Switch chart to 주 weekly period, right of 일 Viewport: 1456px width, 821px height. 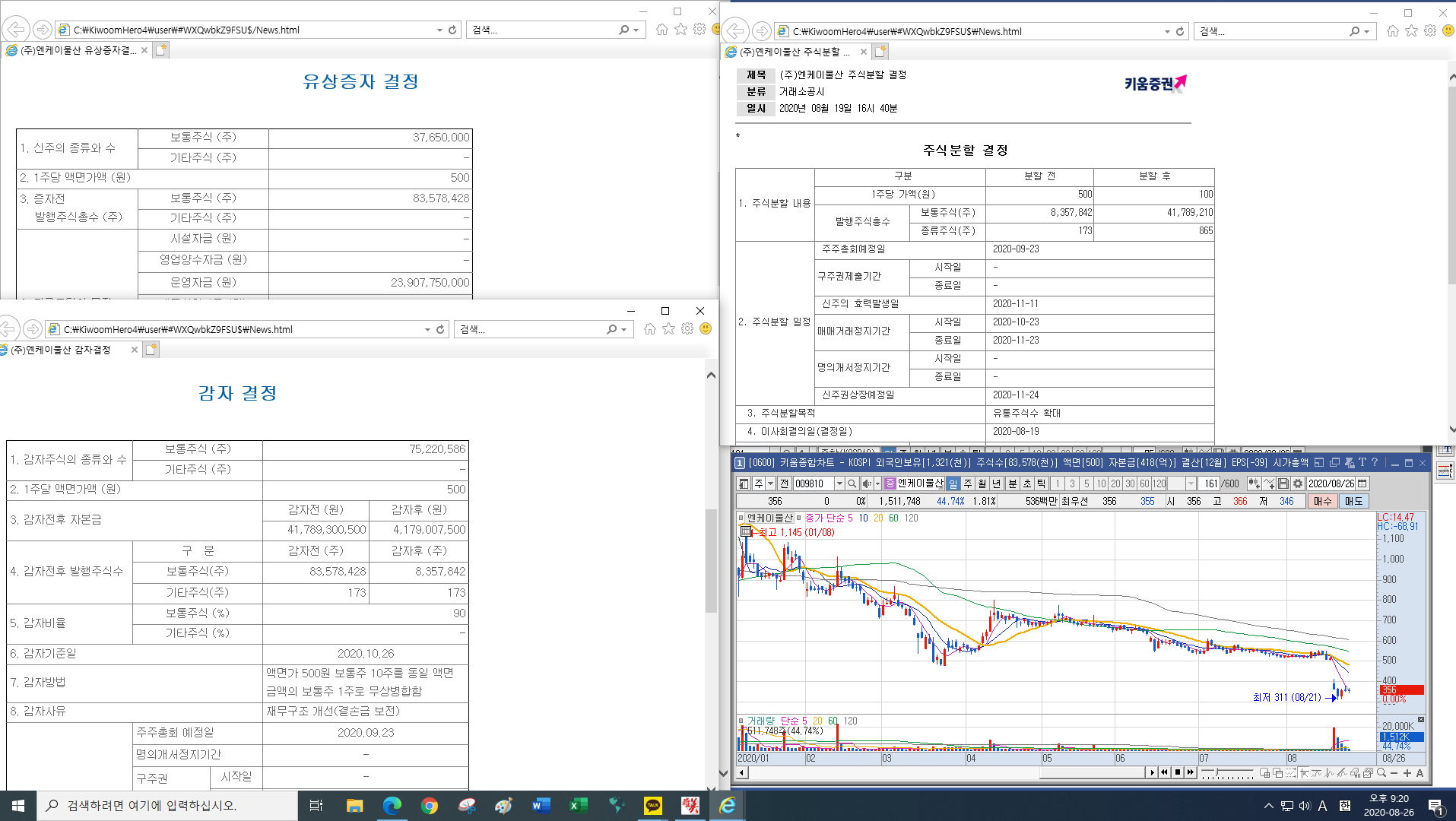tap(968, 483)
